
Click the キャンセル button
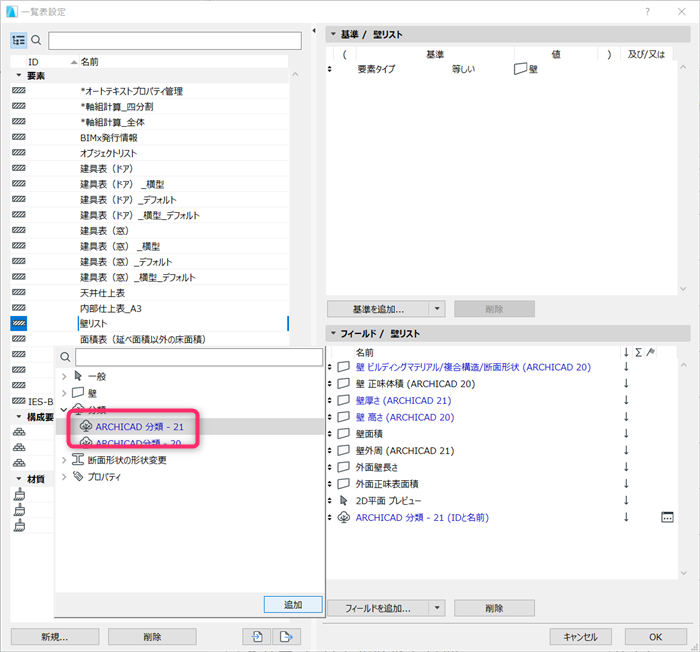point(580,636)
